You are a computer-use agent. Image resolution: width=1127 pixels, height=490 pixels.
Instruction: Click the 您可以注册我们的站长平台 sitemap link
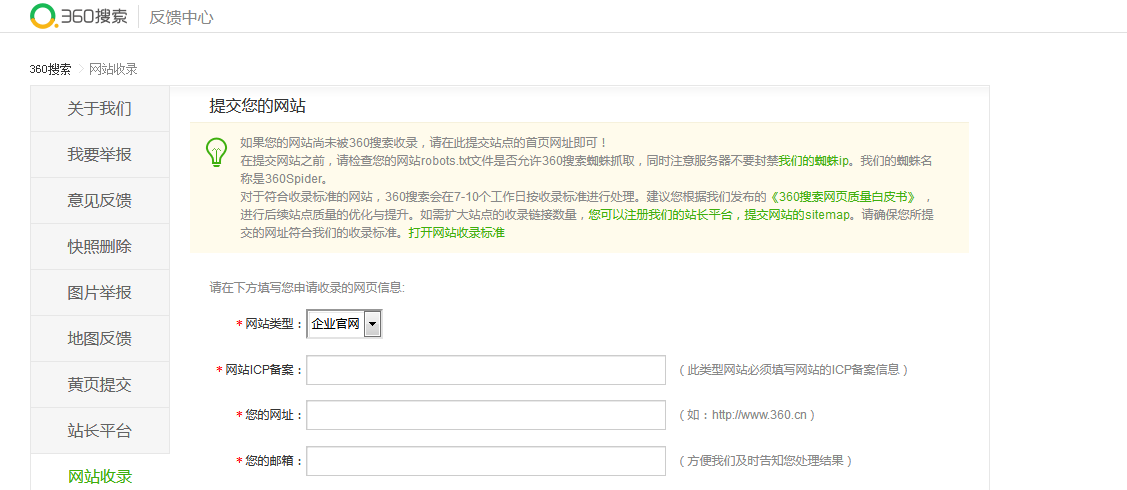(719, 214)
